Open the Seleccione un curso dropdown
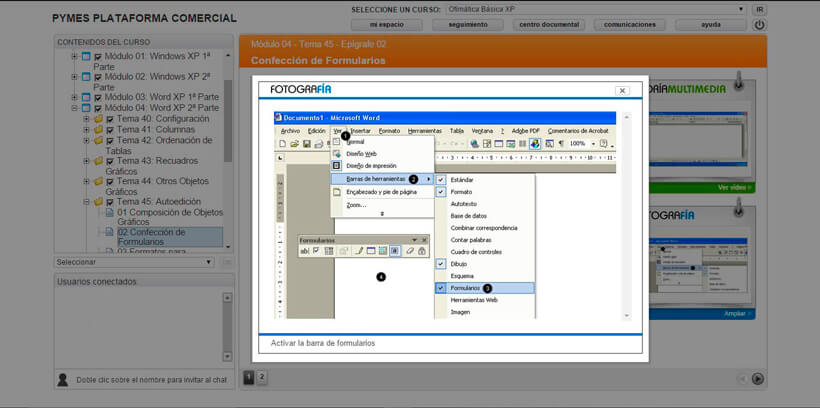This screenshot has height=408, width=820. (x=596, y=9)
